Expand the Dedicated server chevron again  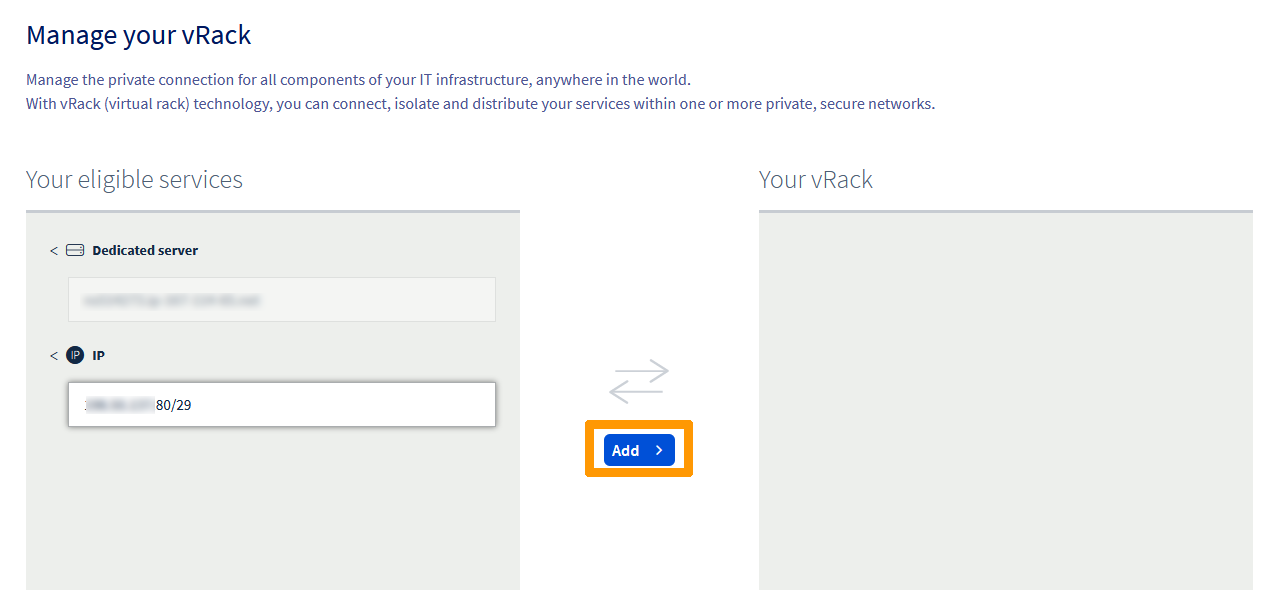coord(53,250)
